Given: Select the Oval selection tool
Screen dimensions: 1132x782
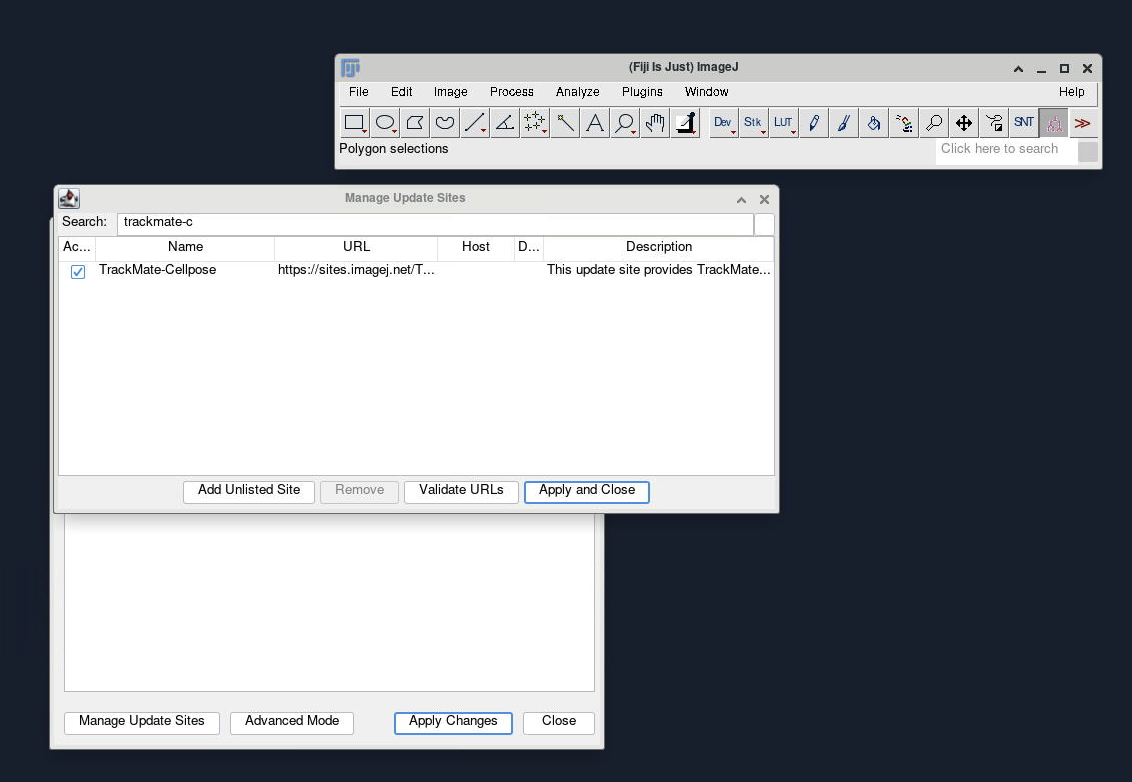Looking at the screenshot, I should click(385, 123).
